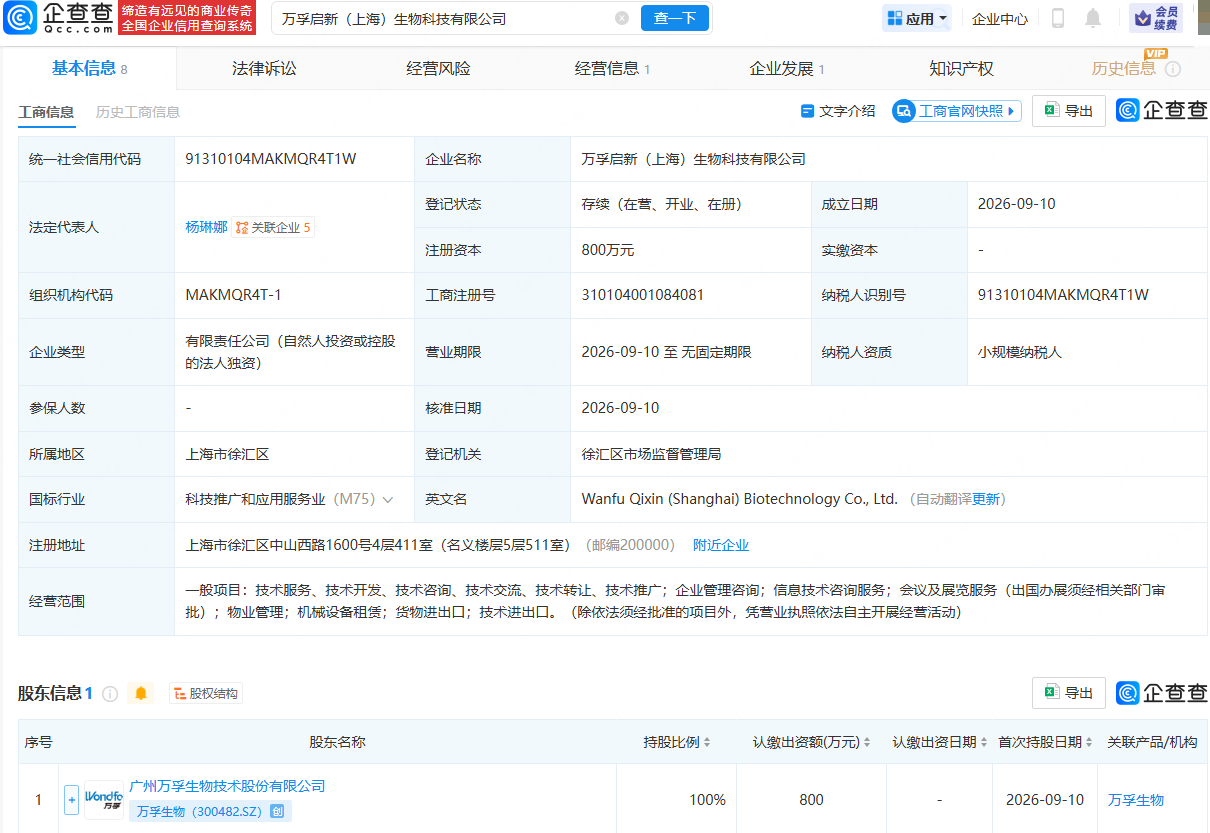Viewport: 1210px width, 833px height.
Task: Open 企业中心 link
Action: [x=1000, y=18]
